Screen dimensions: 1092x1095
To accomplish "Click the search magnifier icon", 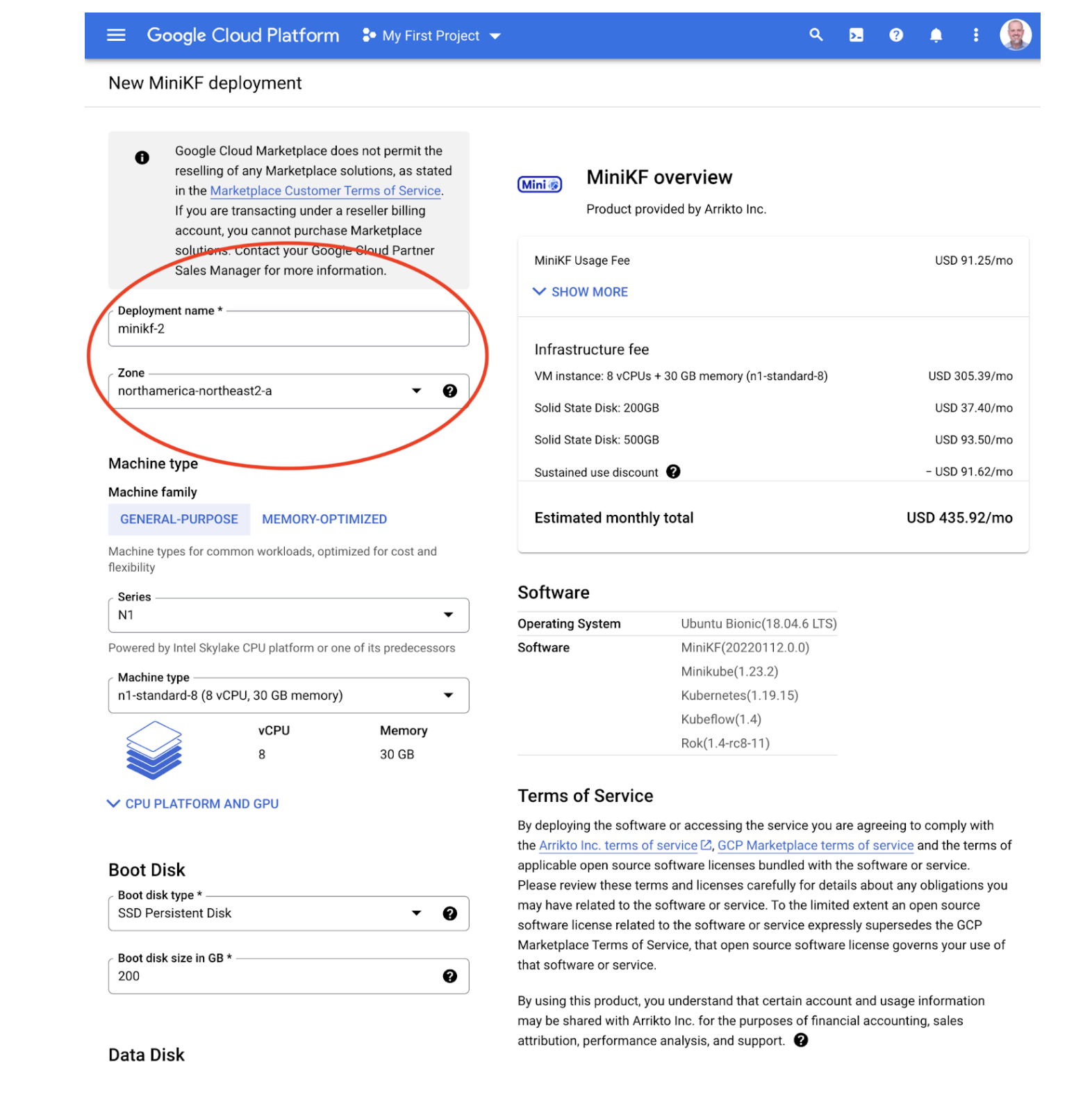I will (816, 35).
